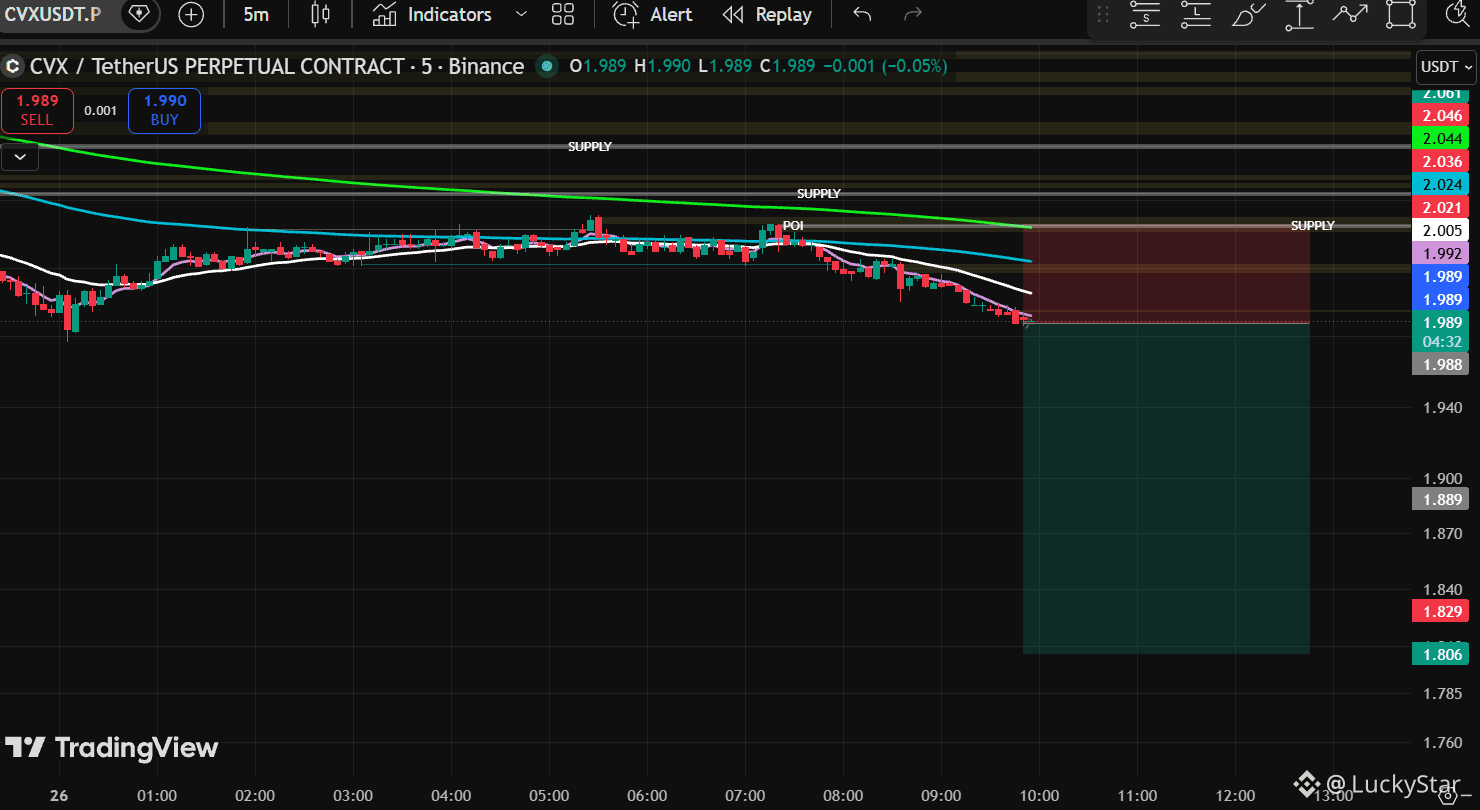Click the 26 date axis label
The image size is (1480, 810).
point(59,796)
